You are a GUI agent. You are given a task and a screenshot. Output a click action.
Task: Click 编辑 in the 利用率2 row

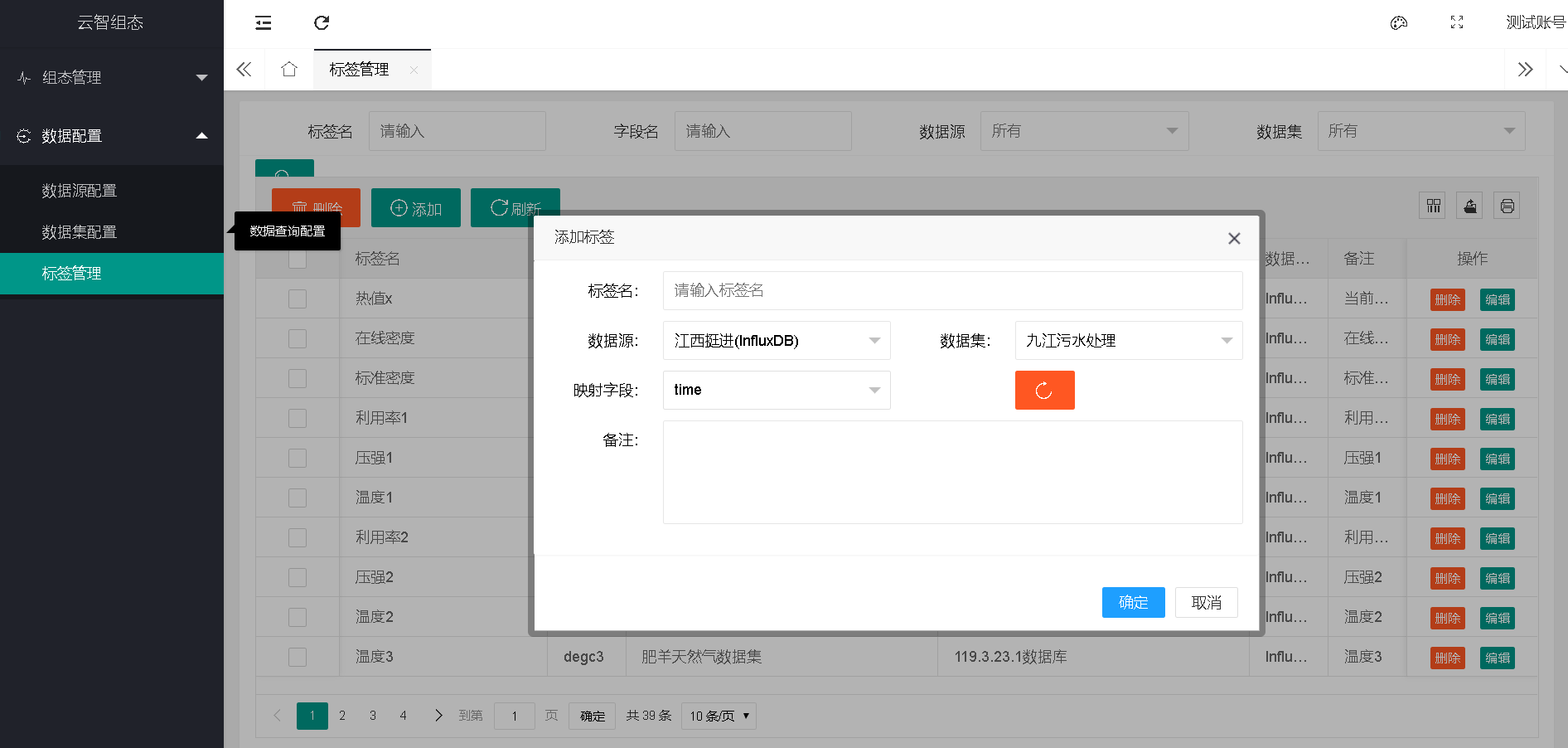click(1498, 538)
